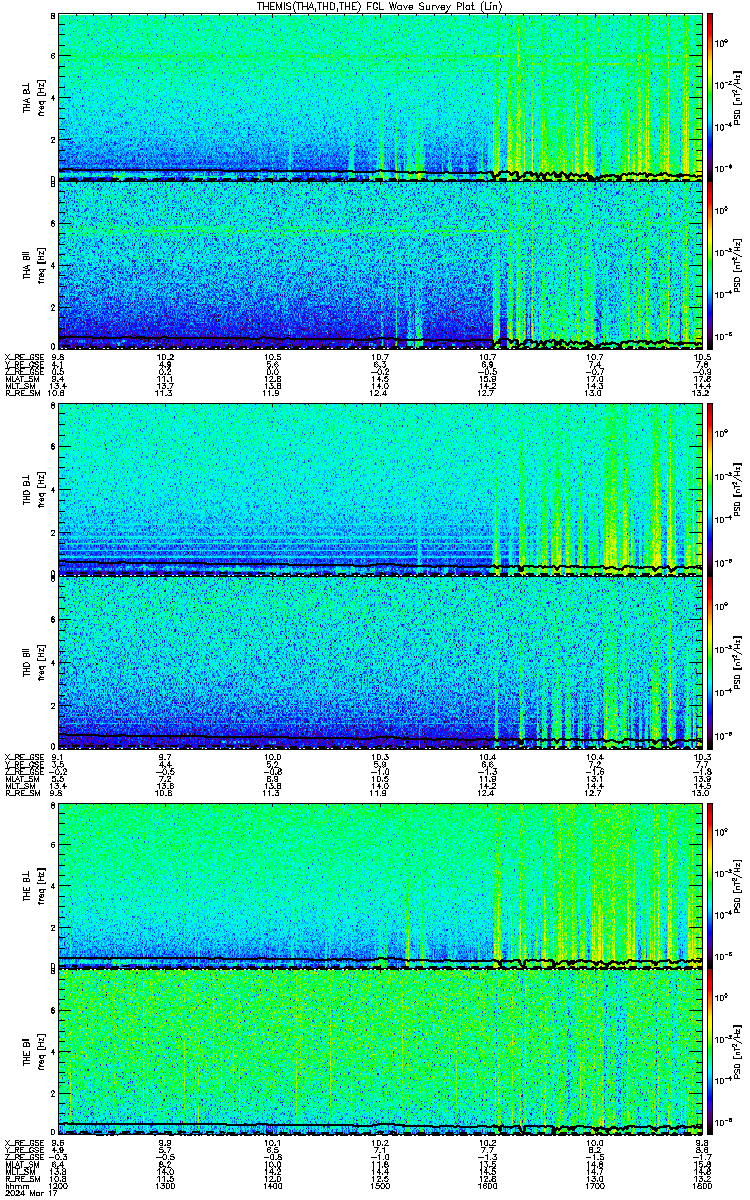Click the '1600' time tick label
The width and height of the screenshot is (750, 1200).
click(x=487, y=1184)
